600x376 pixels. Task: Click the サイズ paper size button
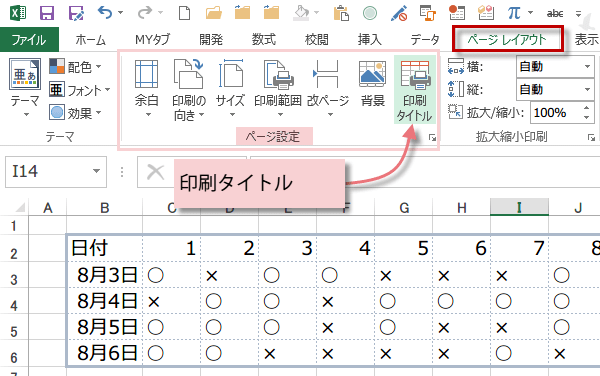230,89
